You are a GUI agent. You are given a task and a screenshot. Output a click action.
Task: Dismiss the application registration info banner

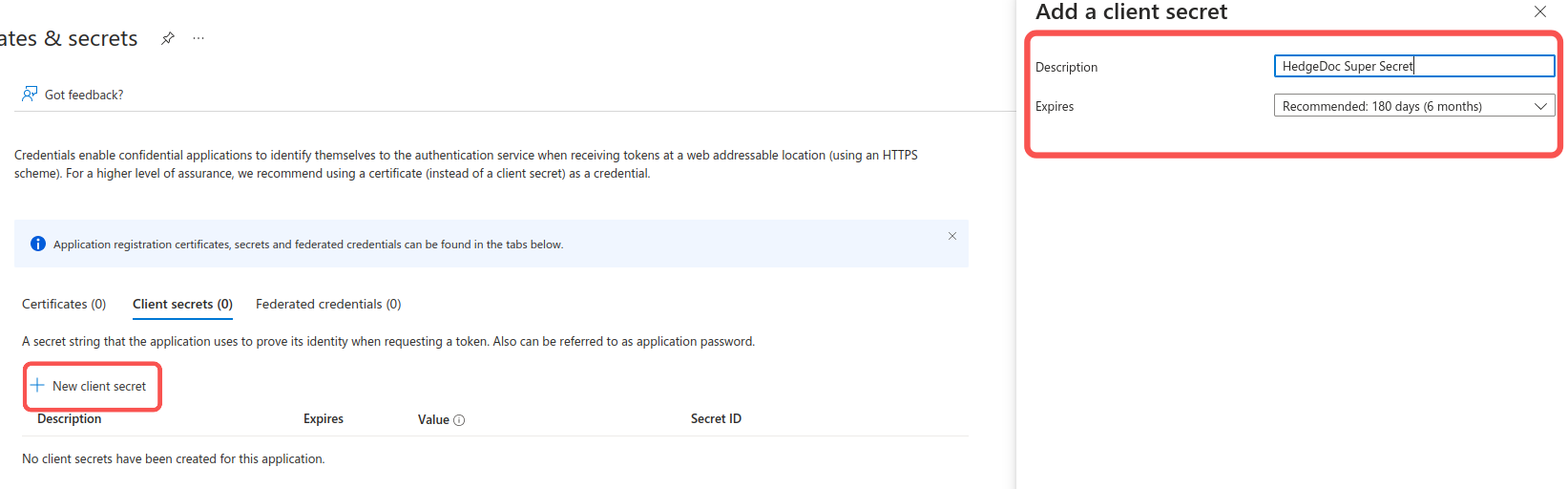pos(951,236)
